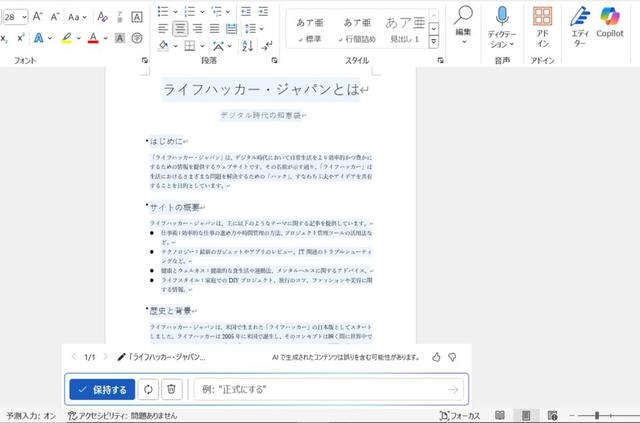Discard Copilot content with trash icon

pyautogui.click(x=171, y=389)
